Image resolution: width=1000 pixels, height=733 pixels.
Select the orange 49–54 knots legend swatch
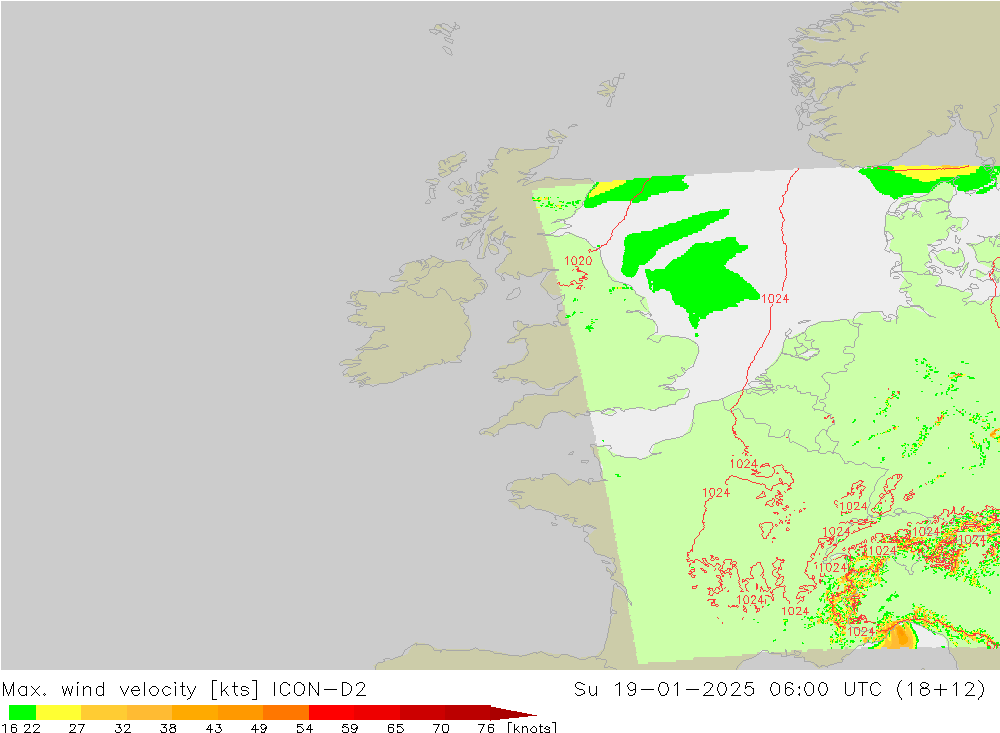click(x=286, y=713)
